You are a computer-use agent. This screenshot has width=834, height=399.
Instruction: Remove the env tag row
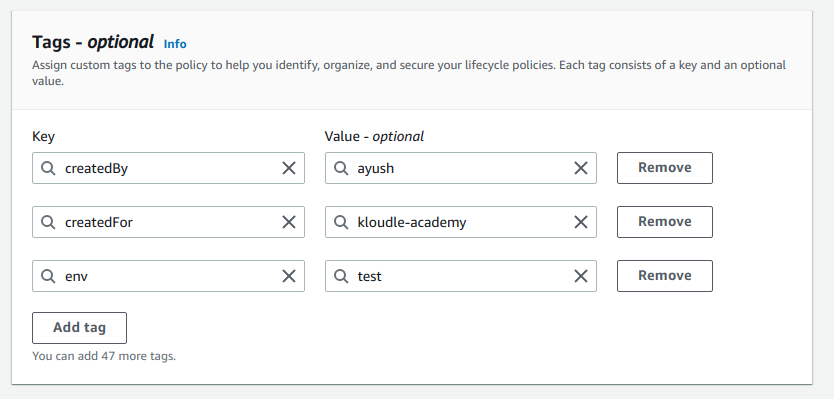coord(665,276)
